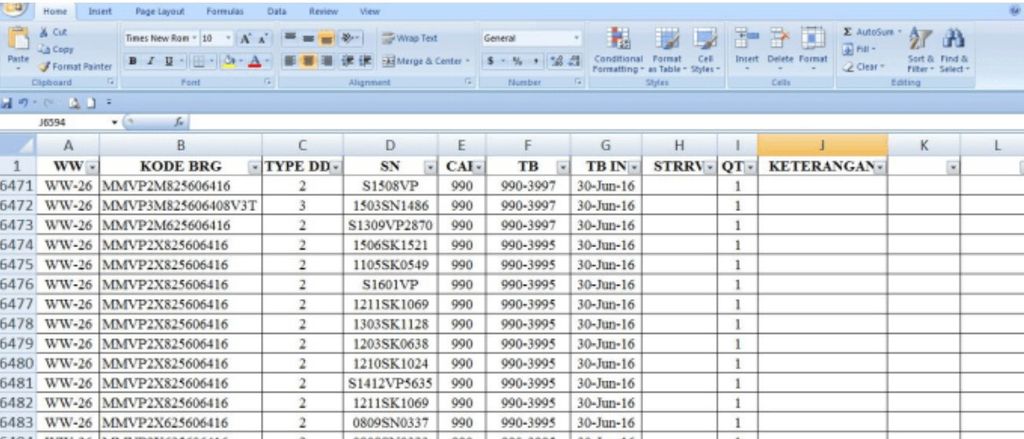Cut the selection with the scissors icon
This screenshot has height=439, width=1024.
coord(52,32)
